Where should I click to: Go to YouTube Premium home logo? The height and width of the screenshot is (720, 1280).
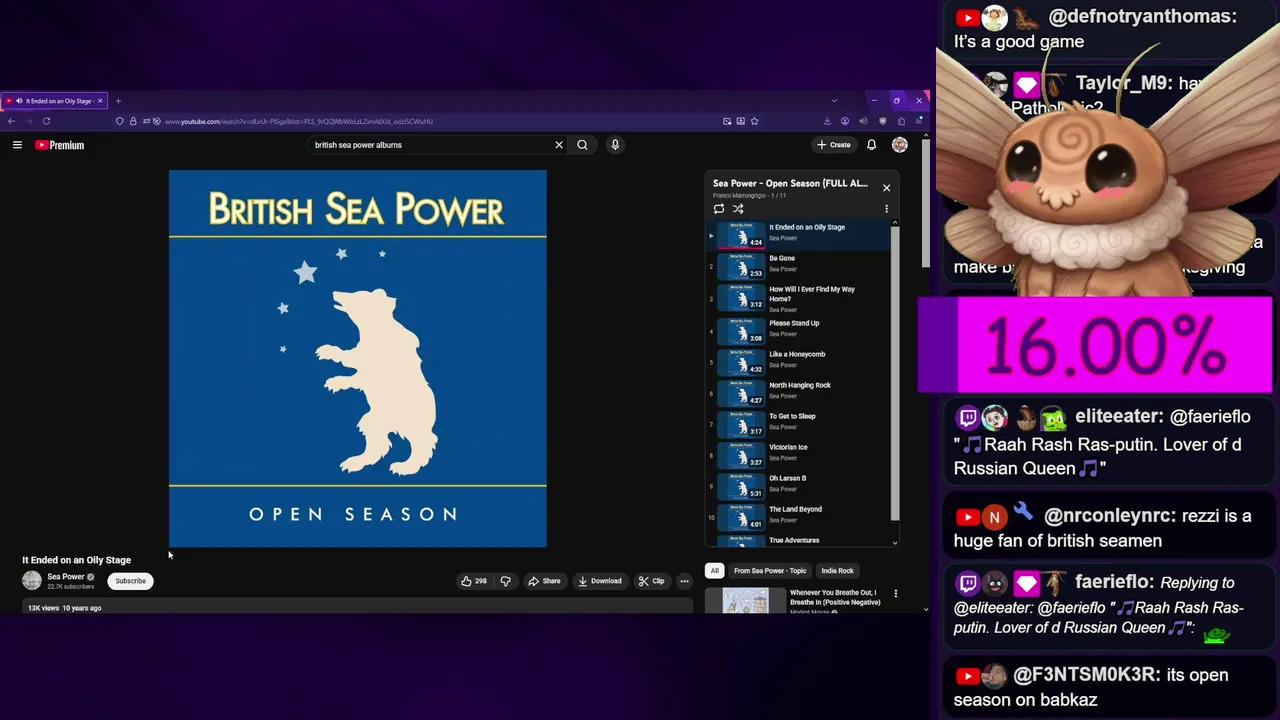60,145
